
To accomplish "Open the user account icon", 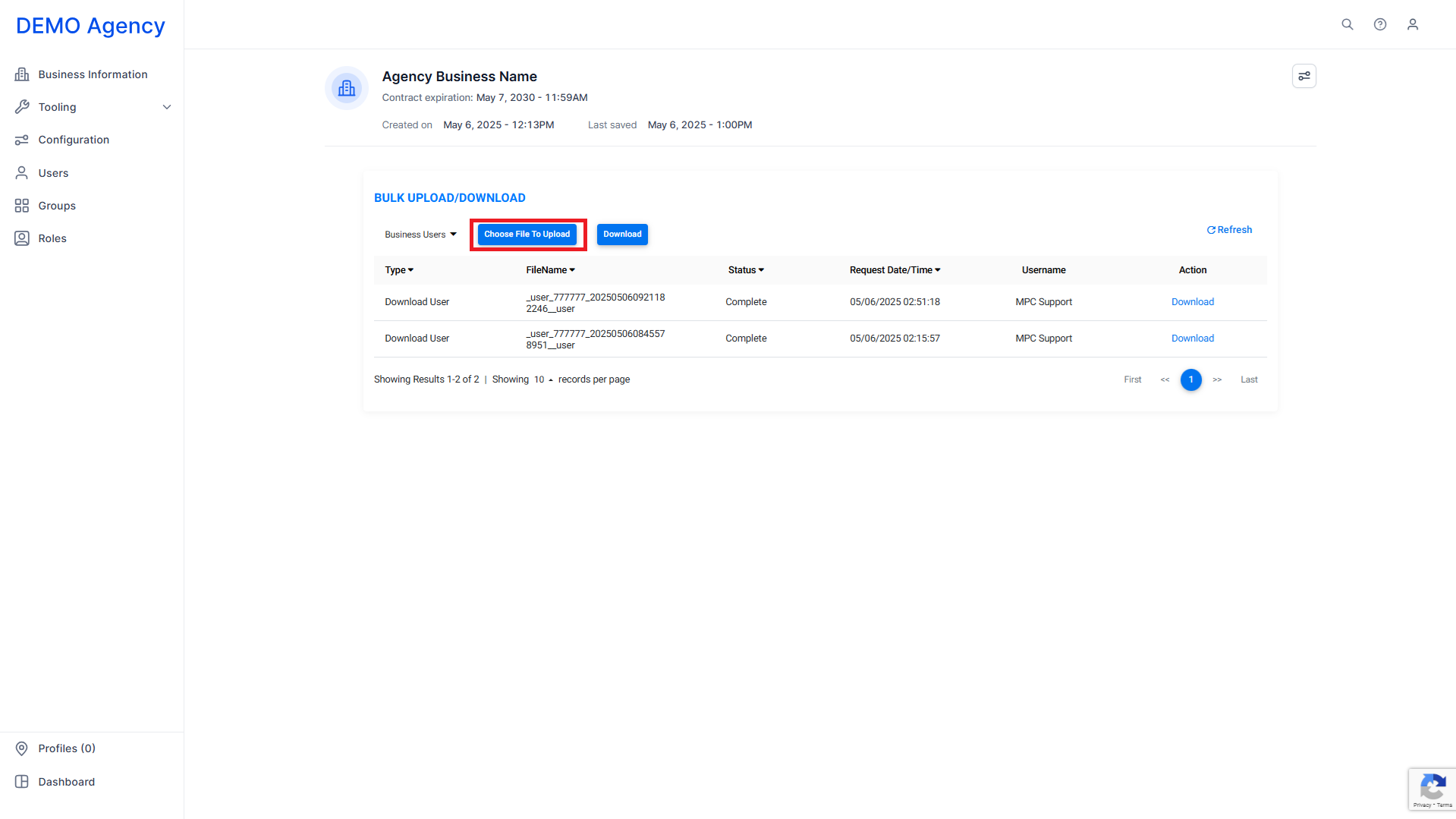I will tap(1413, 24).
